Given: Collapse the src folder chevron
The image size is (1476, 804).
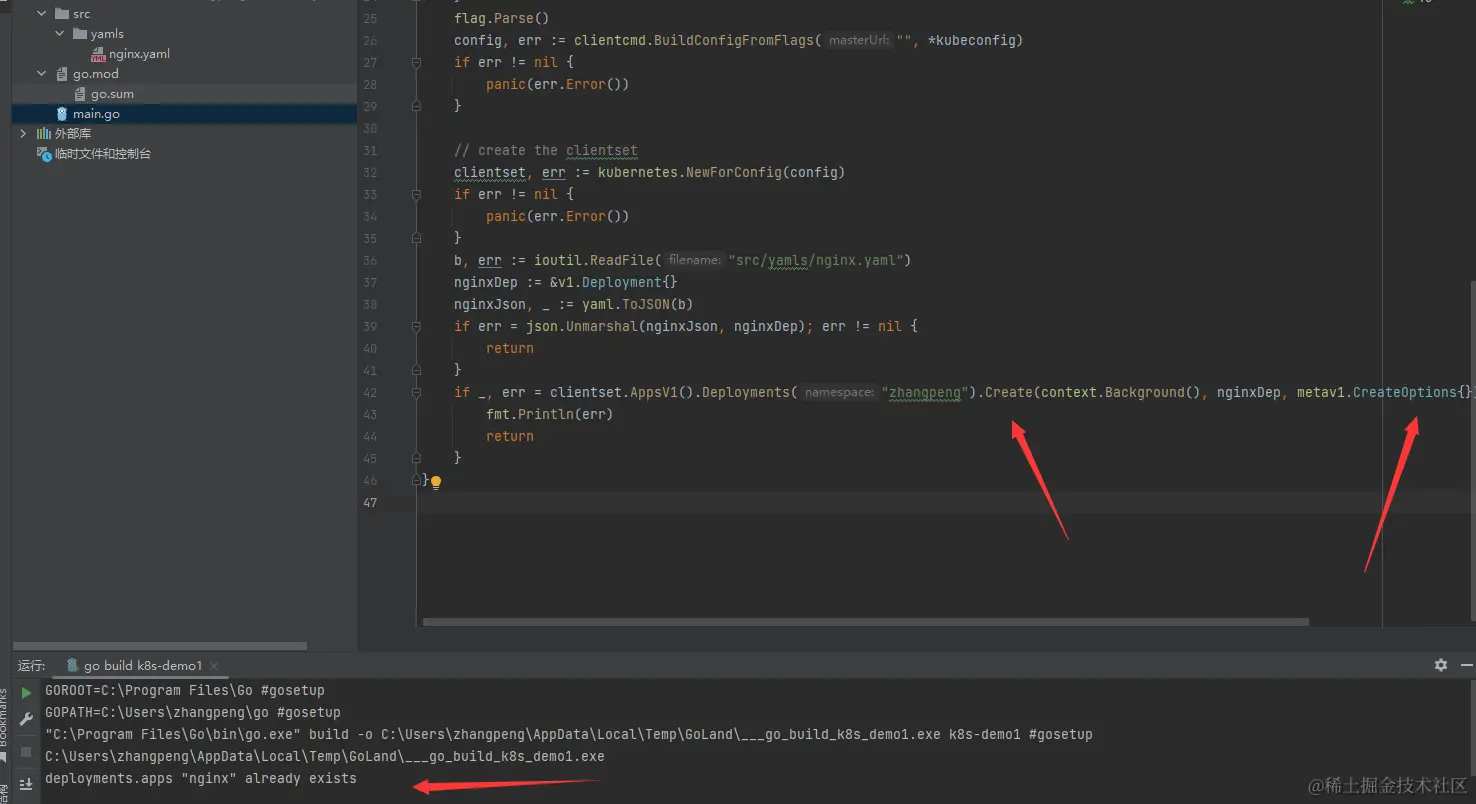Looking at the screenshot, I should 42,14.
